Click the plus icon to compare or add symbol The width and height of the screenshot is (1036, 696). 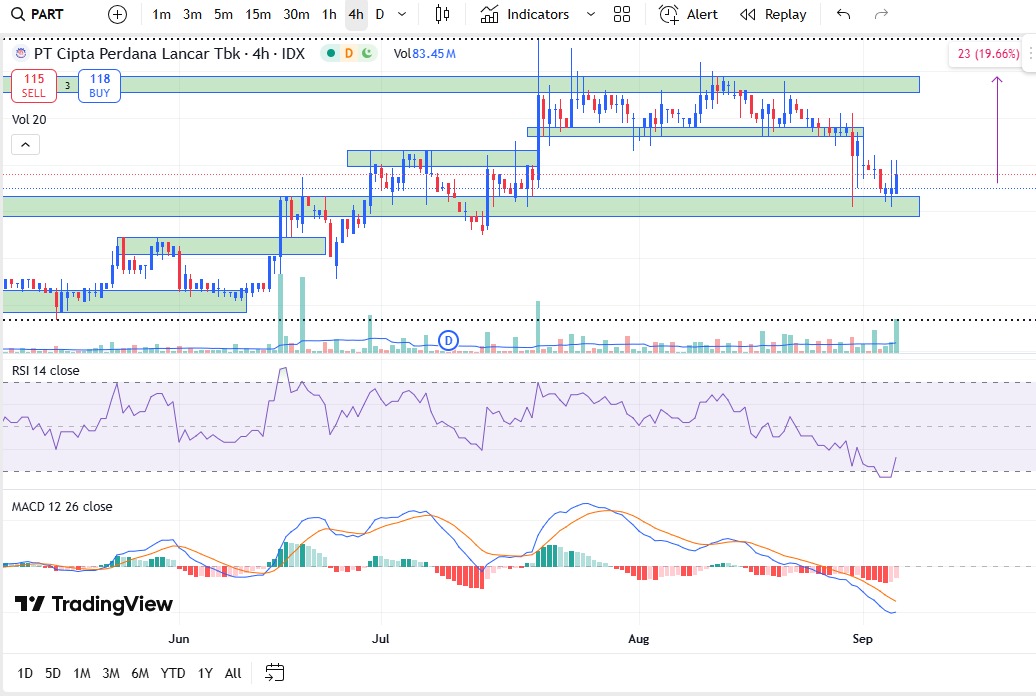[x=117, y=14]
